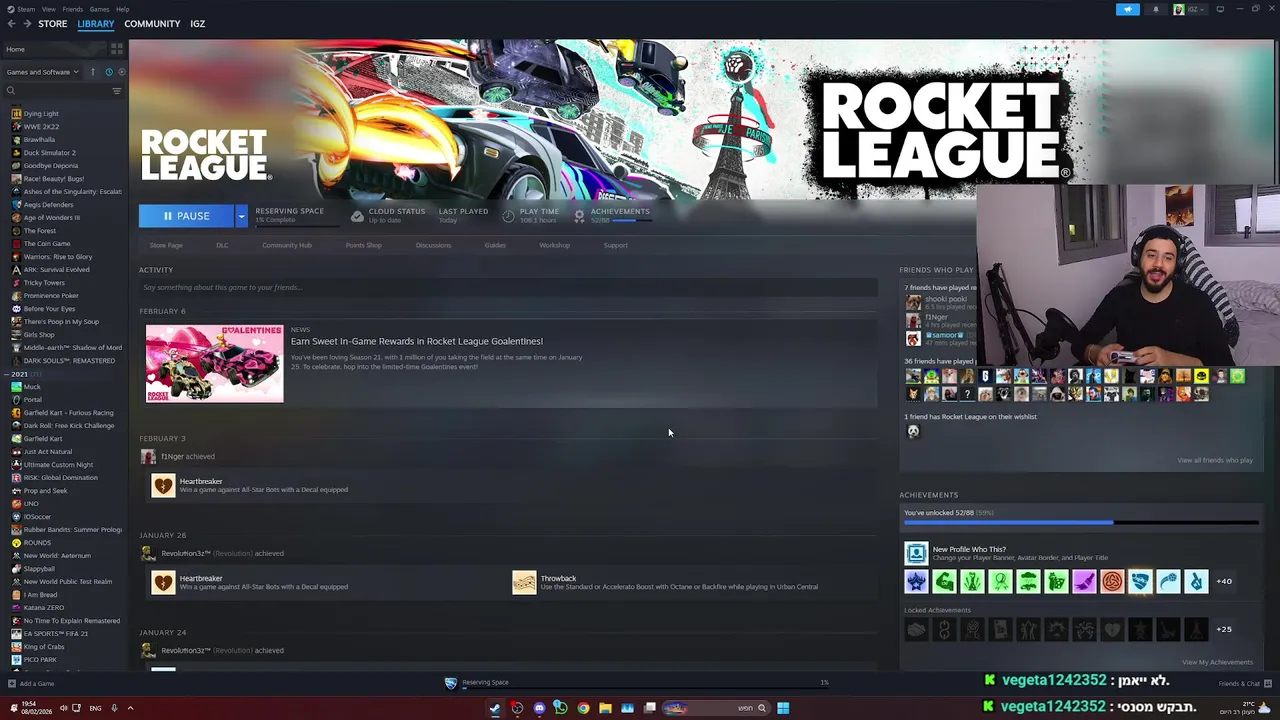The height and width of the screenshot is (720, 1280).
Task: Switch to Big Picture mode
Action: click(1220, 9)
